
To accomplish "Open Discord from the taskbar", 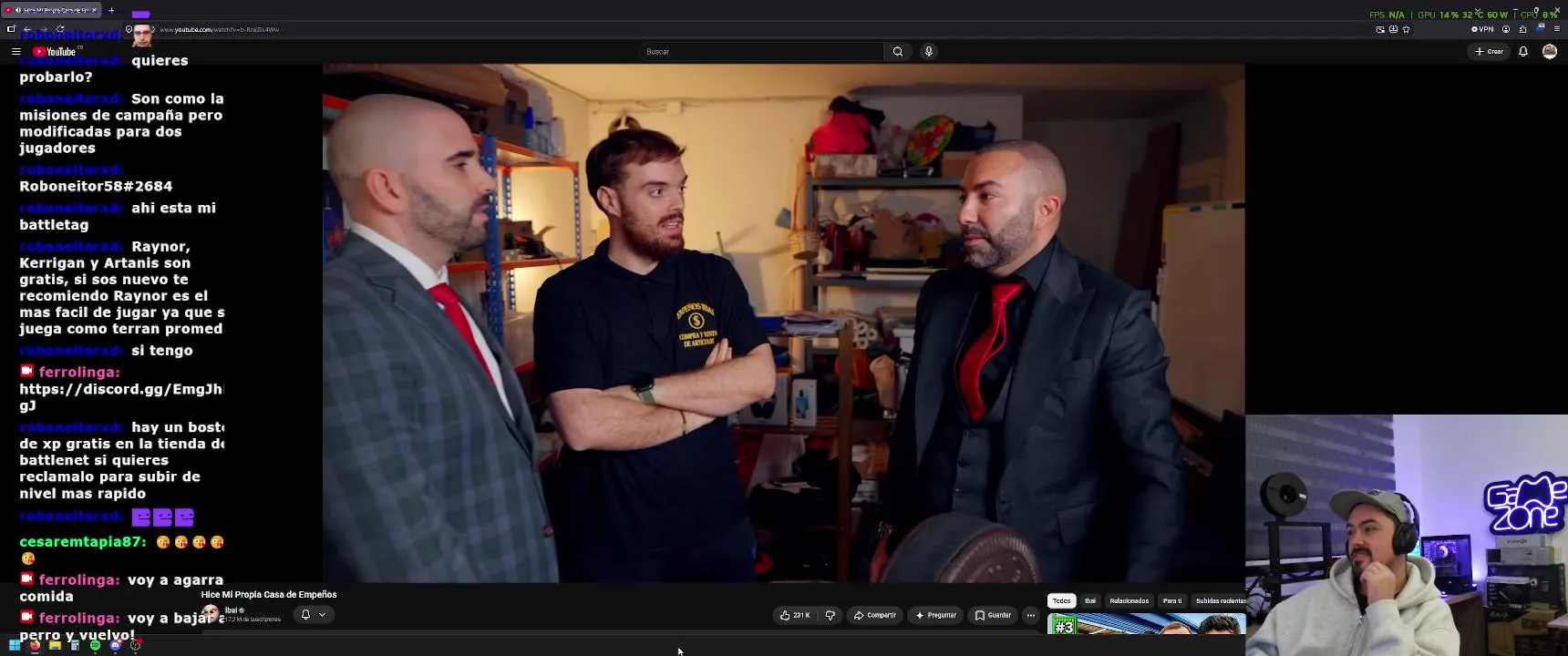I will pos(115,645).
